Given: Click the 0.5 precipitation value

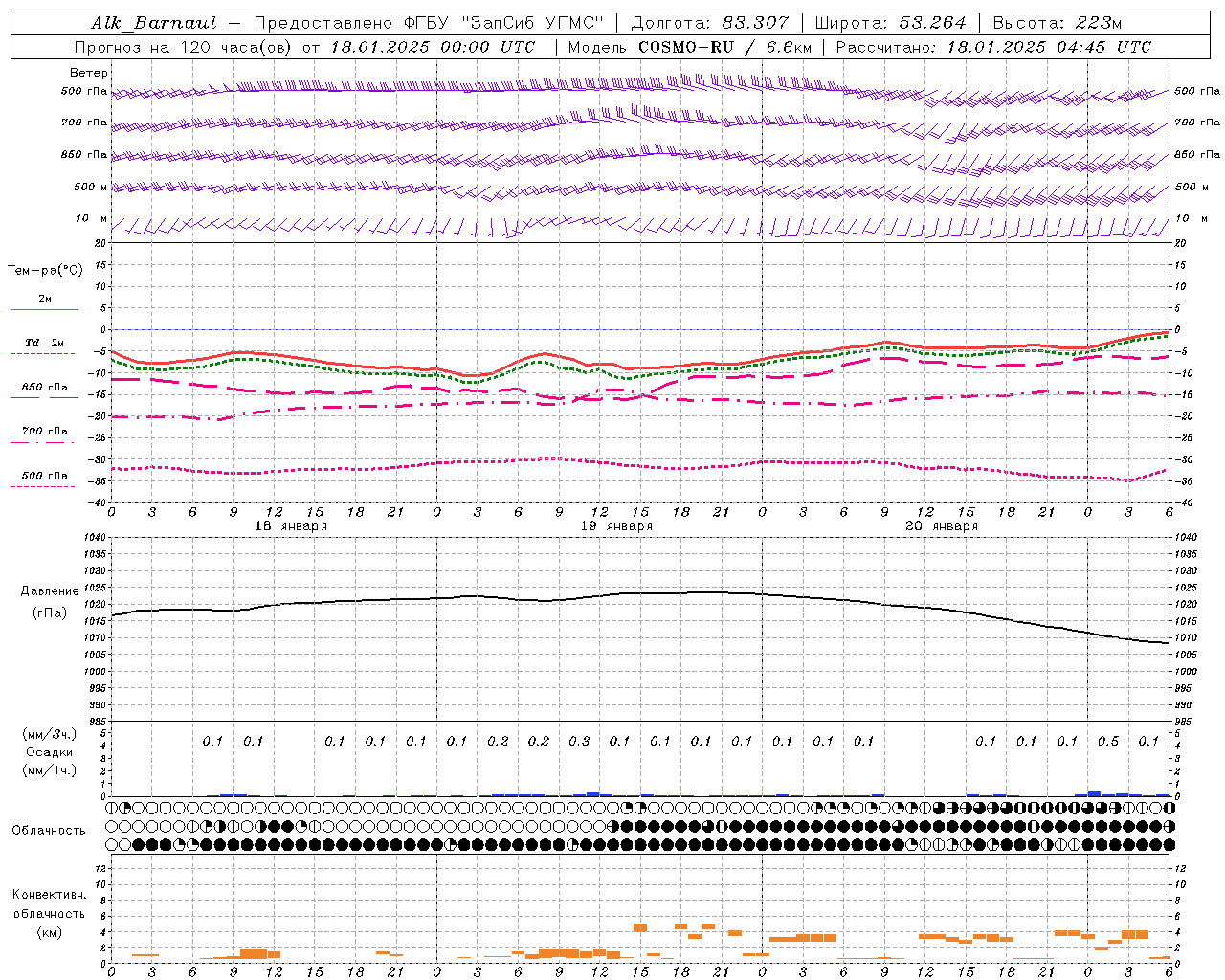Looking at the screenshot, I should coord(1108,742).
